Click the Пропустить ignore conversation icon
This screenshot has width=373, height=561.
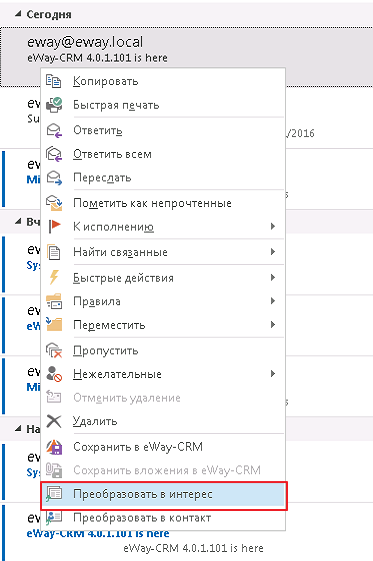coord(54,350)
